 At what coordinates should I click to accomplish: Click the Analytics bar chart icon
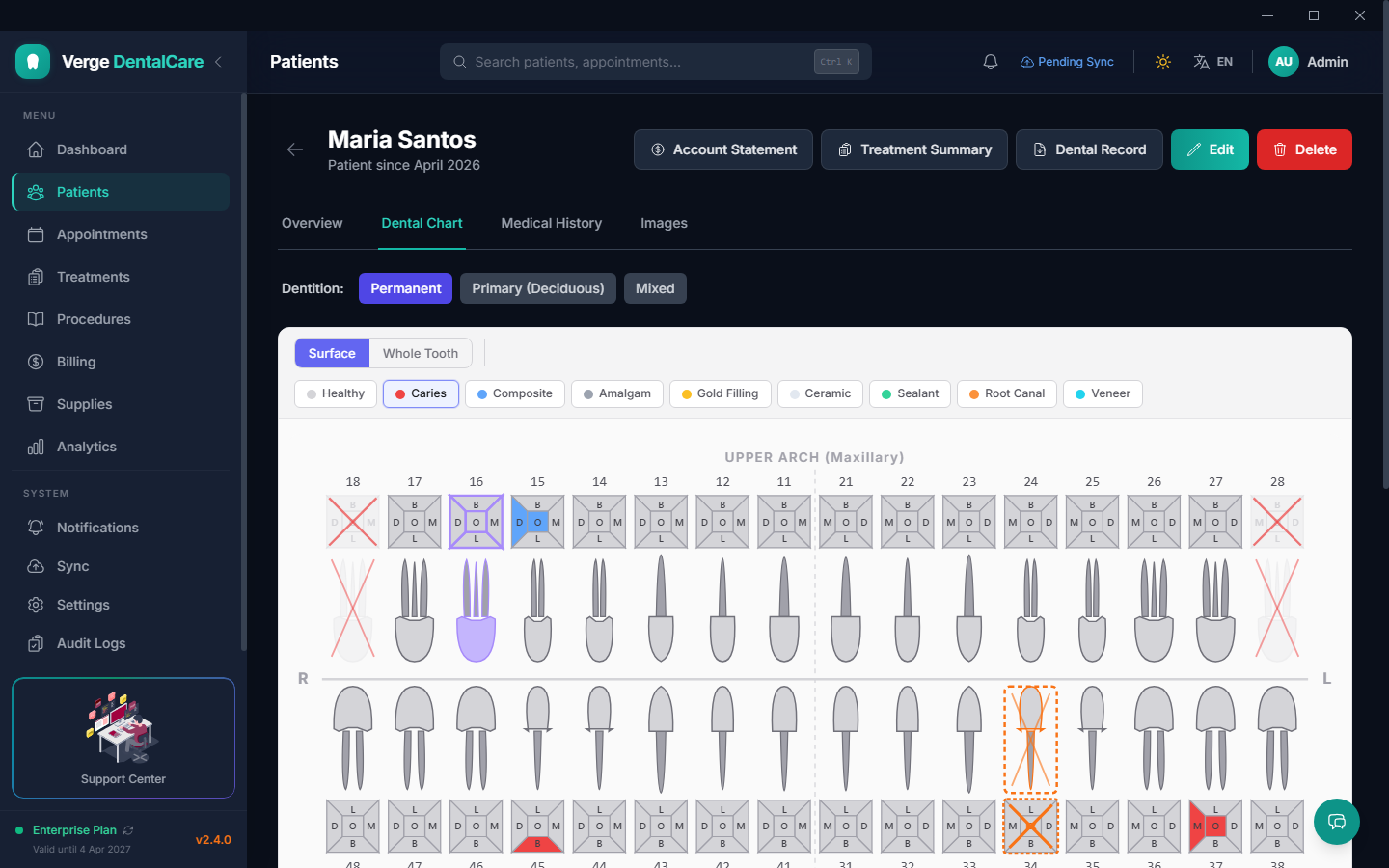pyautogui.click(x=36, y=447)
